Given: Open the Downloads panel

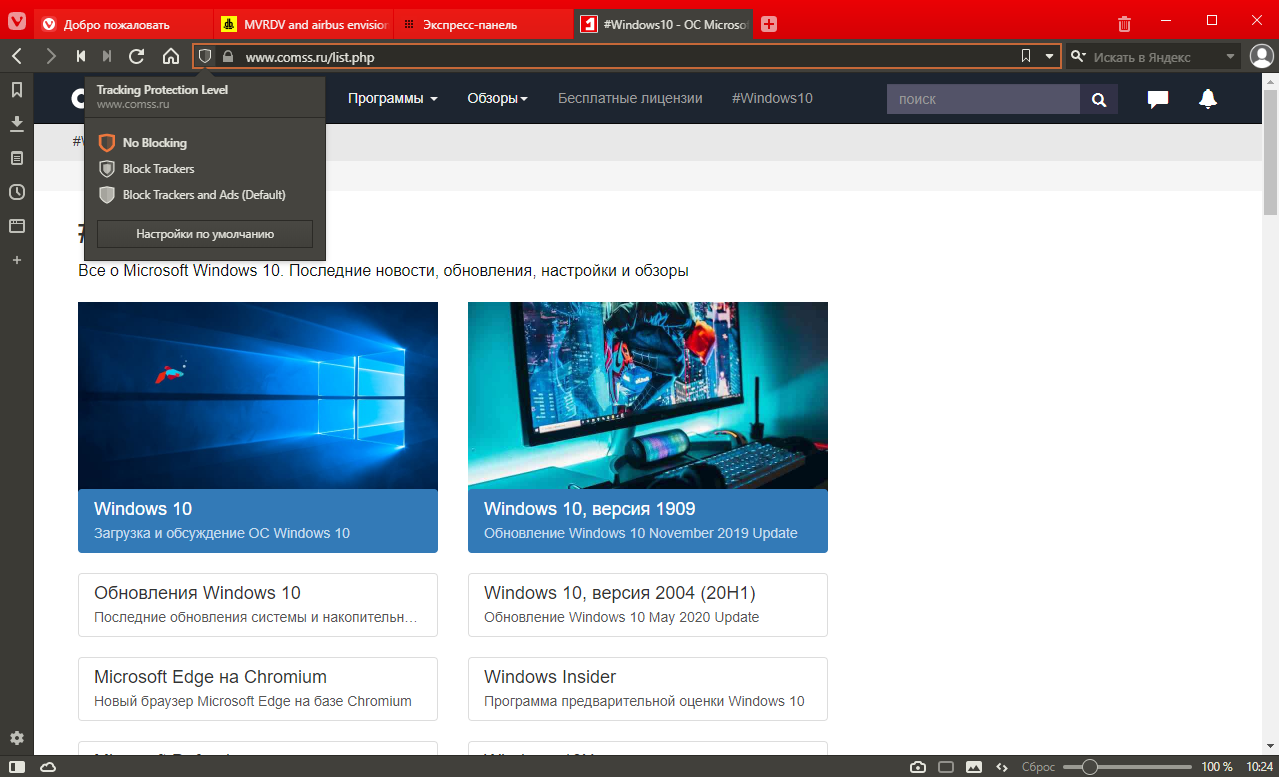Looking at the screenshot, I should pos(17,124).
